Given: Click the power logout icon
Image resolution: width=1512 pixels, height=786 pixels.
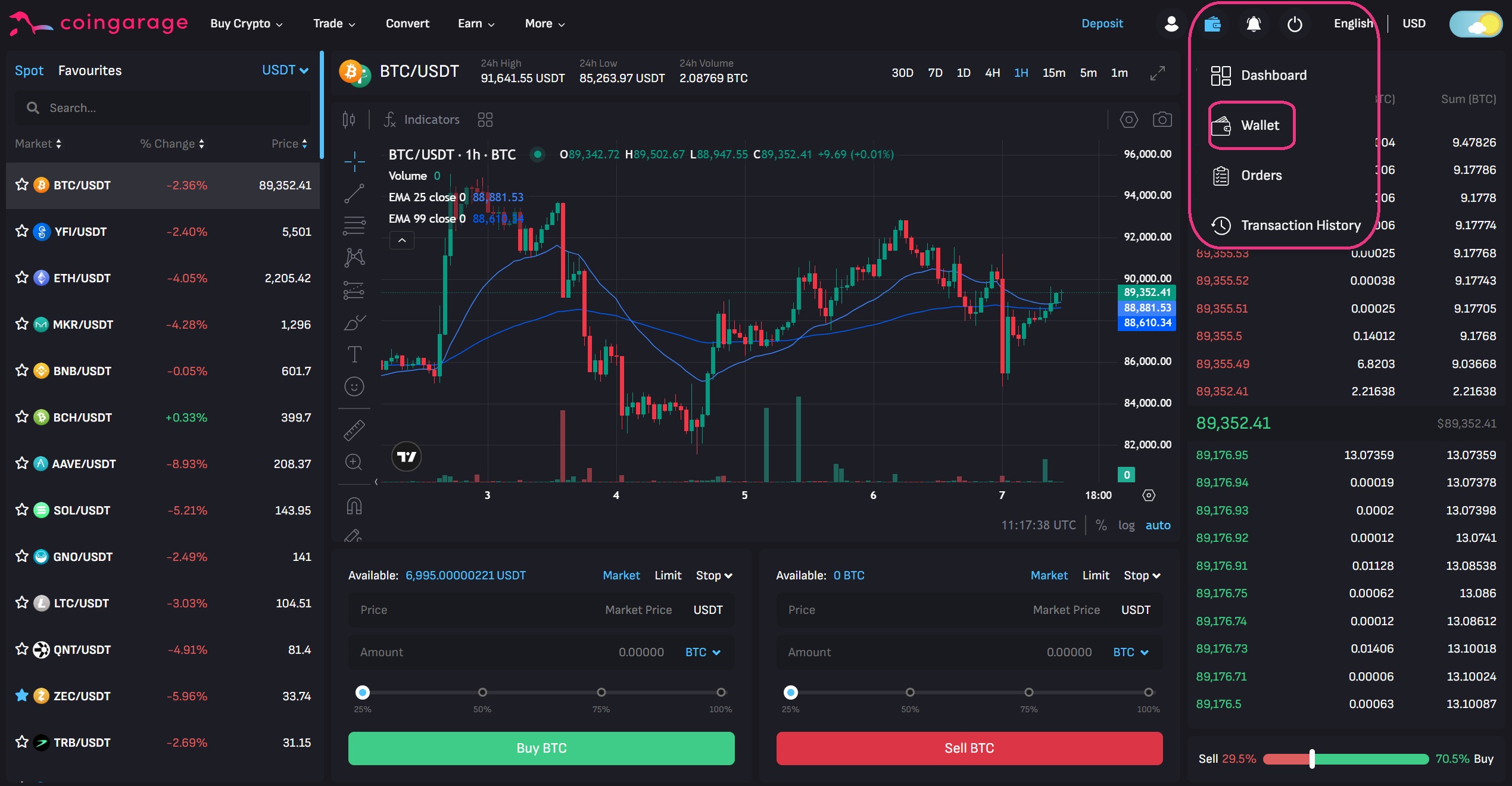Looking at the screenshot, I should tap(1295, 24).
